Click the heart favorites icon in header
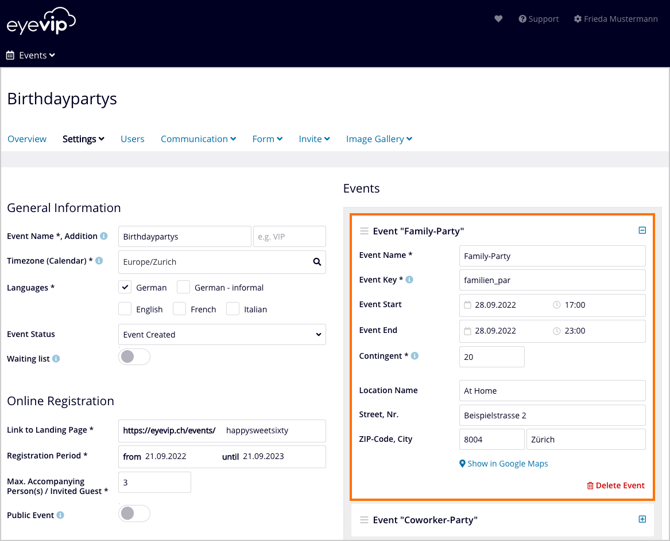 (x=498, y=19)
